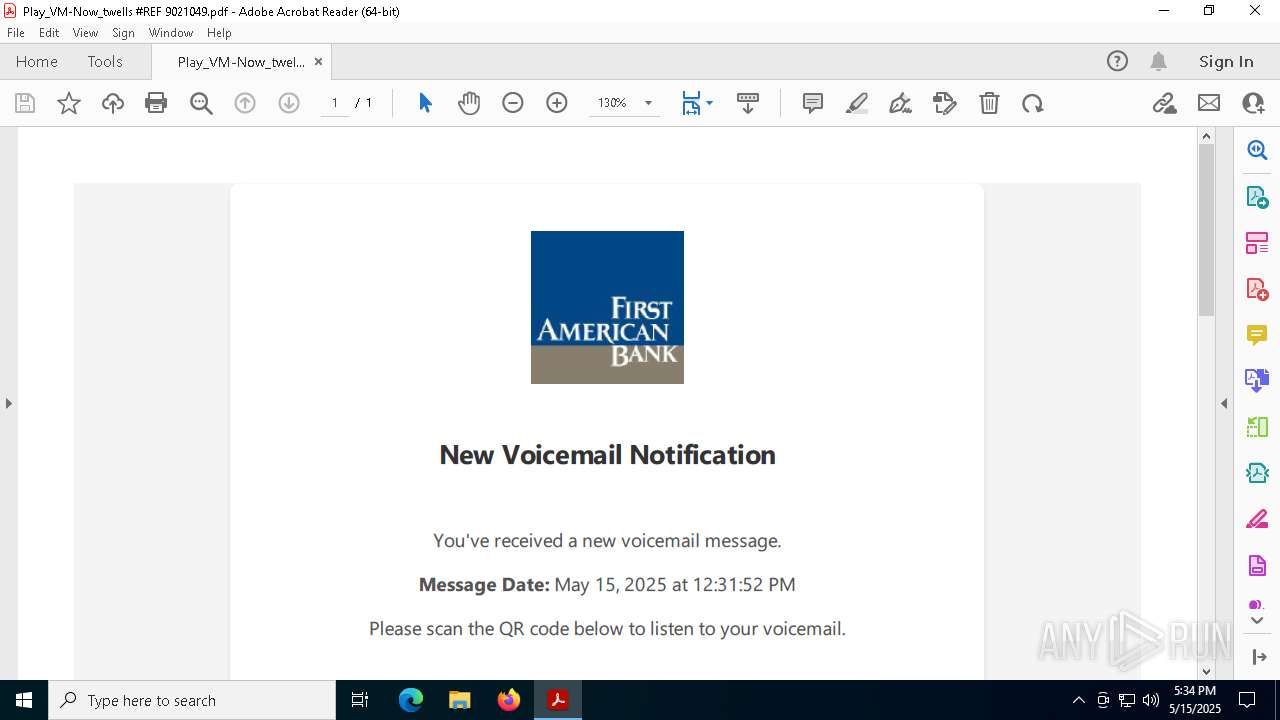Print the document with the printer icon
This screenshot has height=720, width=1280.
156,103
